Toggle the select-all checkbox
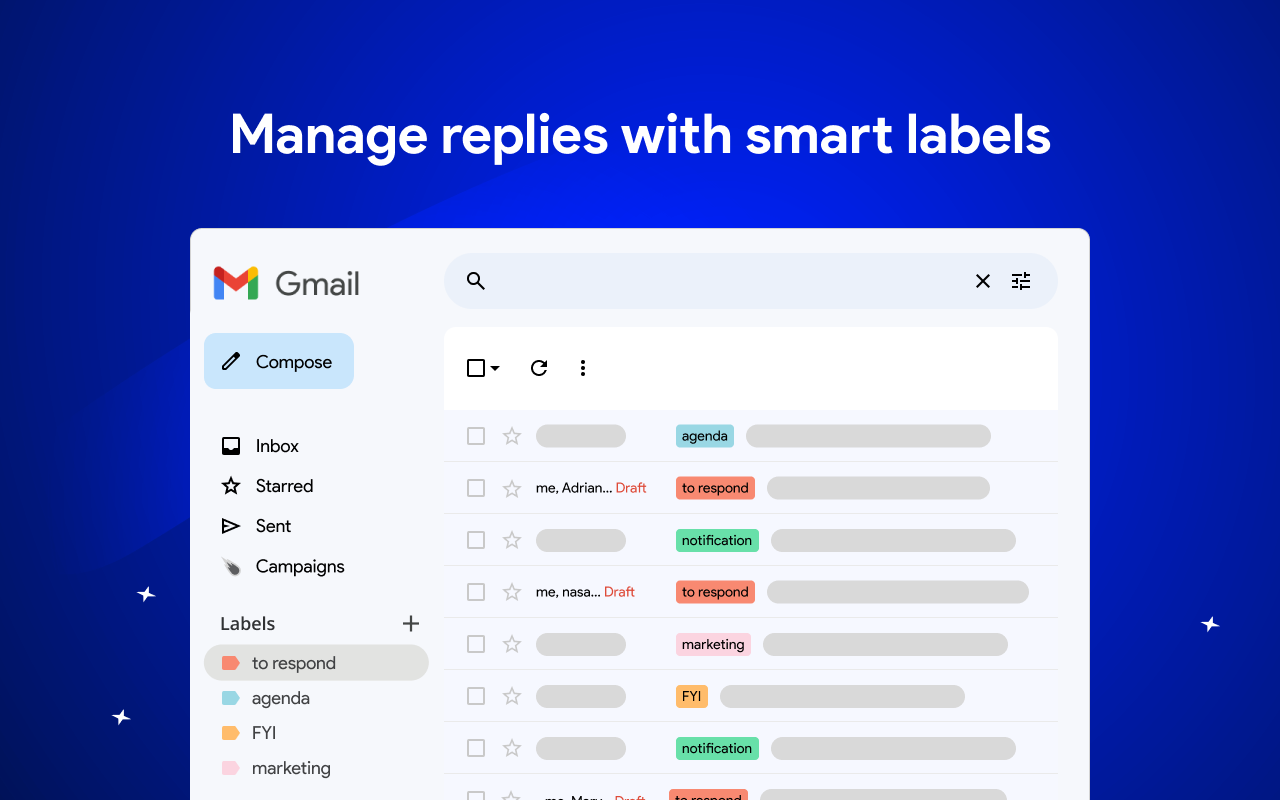Image resolution: width=1280 pixels, height=800 pixels. (x=476, y=368)
